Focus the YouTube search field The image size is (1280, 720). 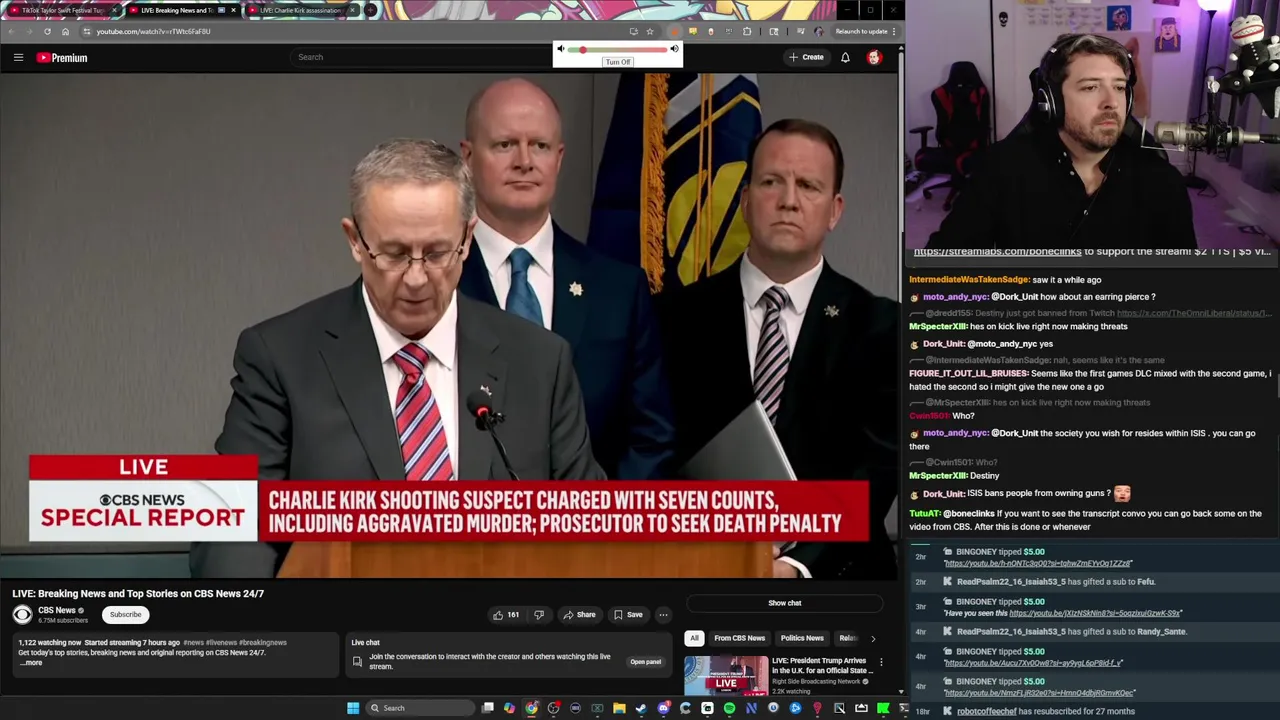point(420,57)
